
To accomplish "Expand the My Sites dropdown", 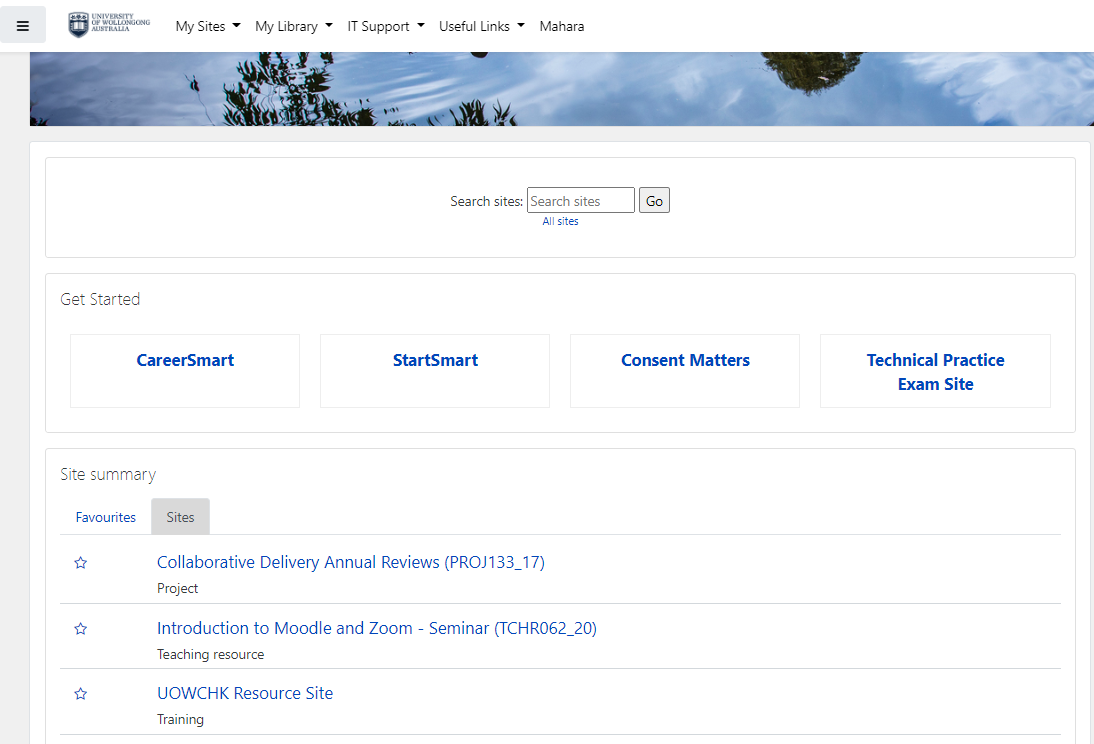I will [x=208, y=27].
